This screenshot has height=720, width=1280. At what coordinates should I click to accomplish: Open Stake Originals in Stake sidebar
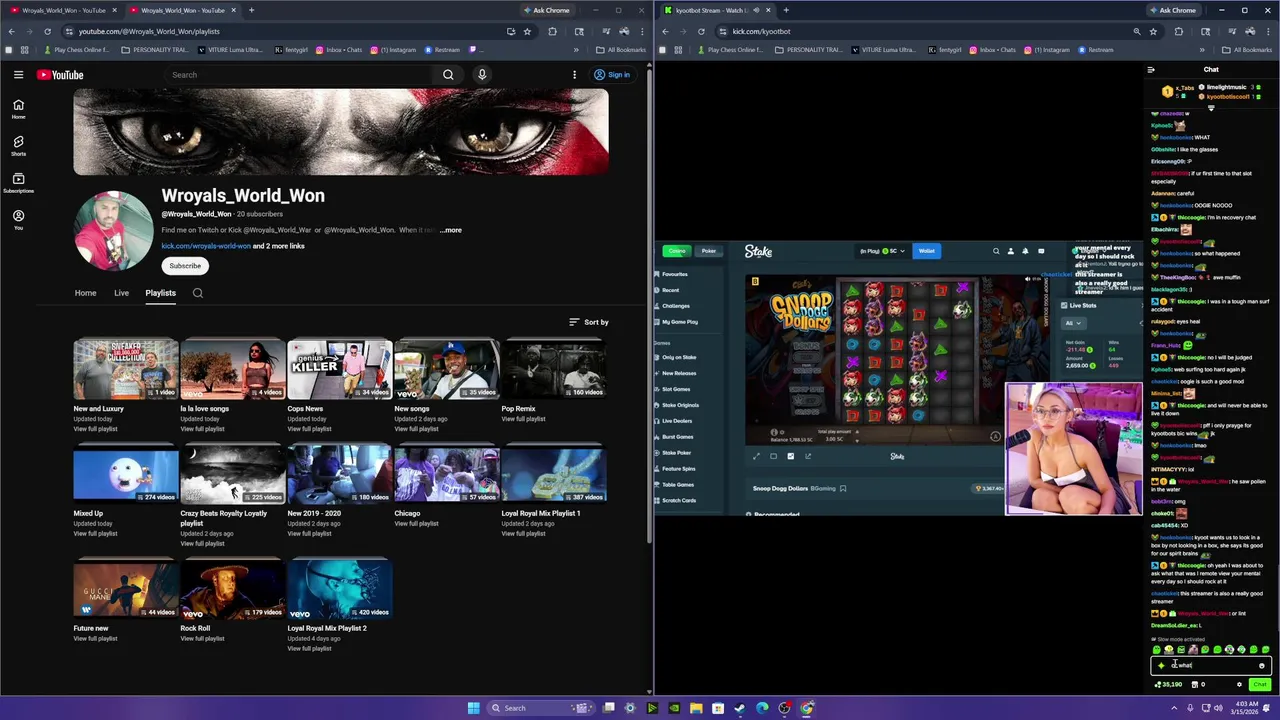pos(680,405)
